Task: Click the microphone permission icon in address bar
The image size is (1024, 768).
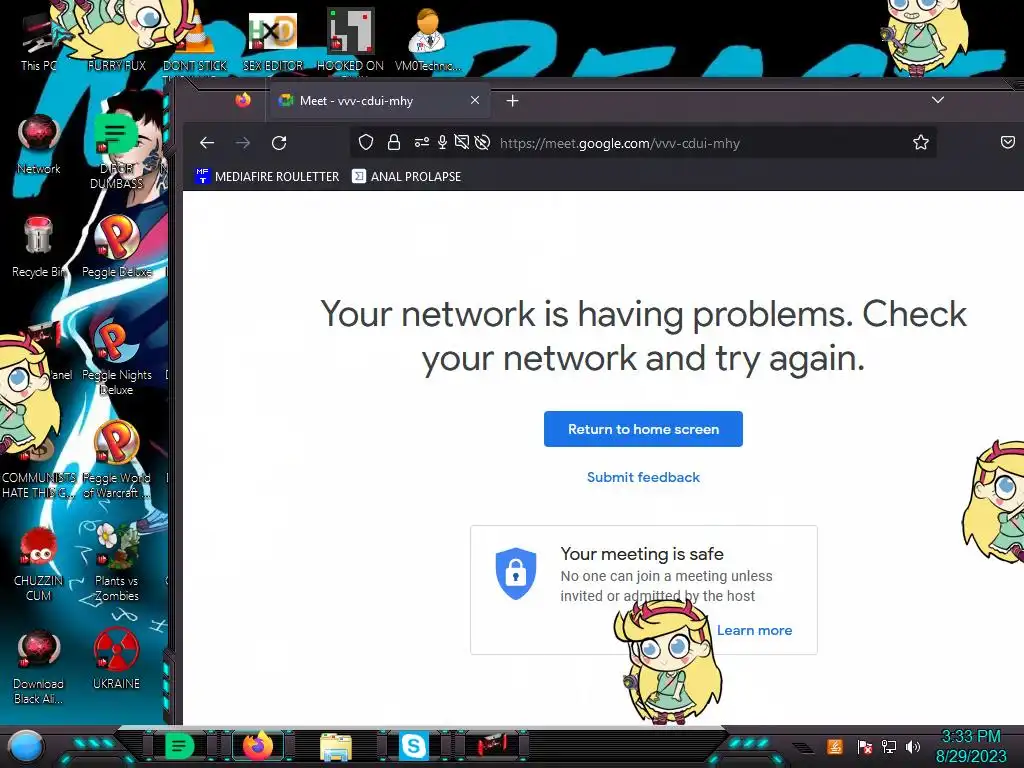Action: tap(442, 142)
